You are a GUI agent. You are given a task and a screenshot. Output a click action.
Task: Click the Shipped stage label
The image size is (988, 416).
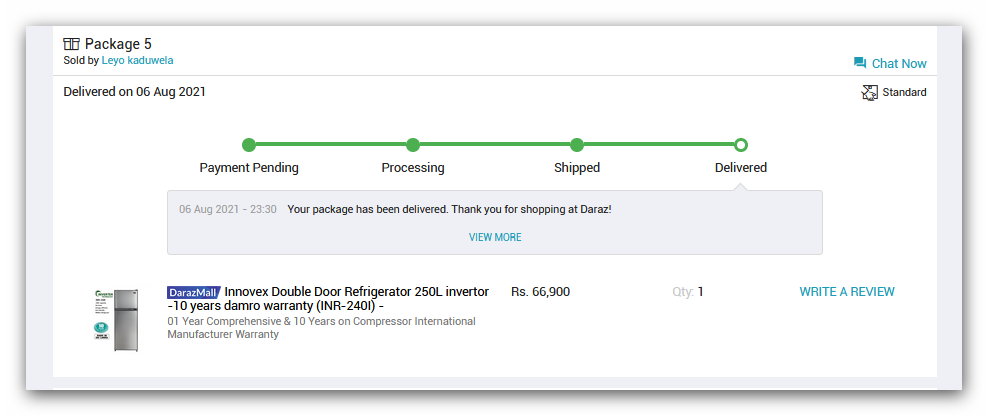pyautogui.click(x=577, y=168)
